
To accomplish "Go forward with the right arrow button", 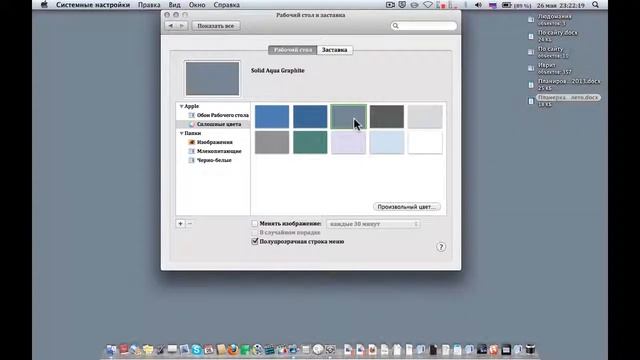I will click(182, 26).
